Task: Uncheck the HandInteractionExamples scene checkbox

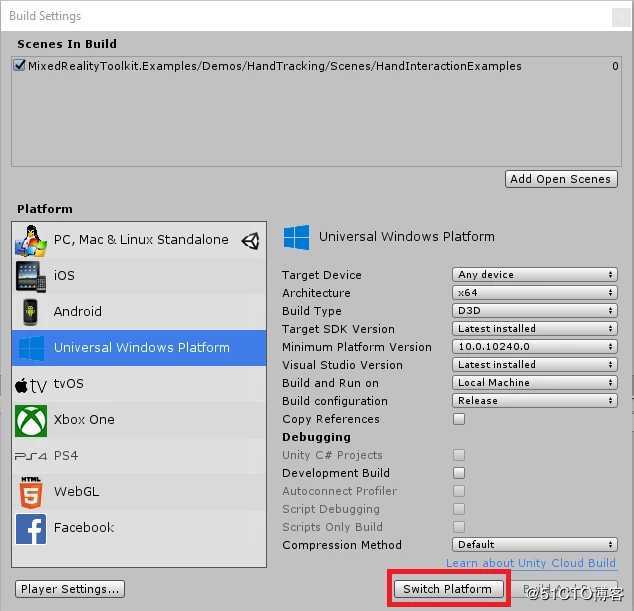Action: 19,65
